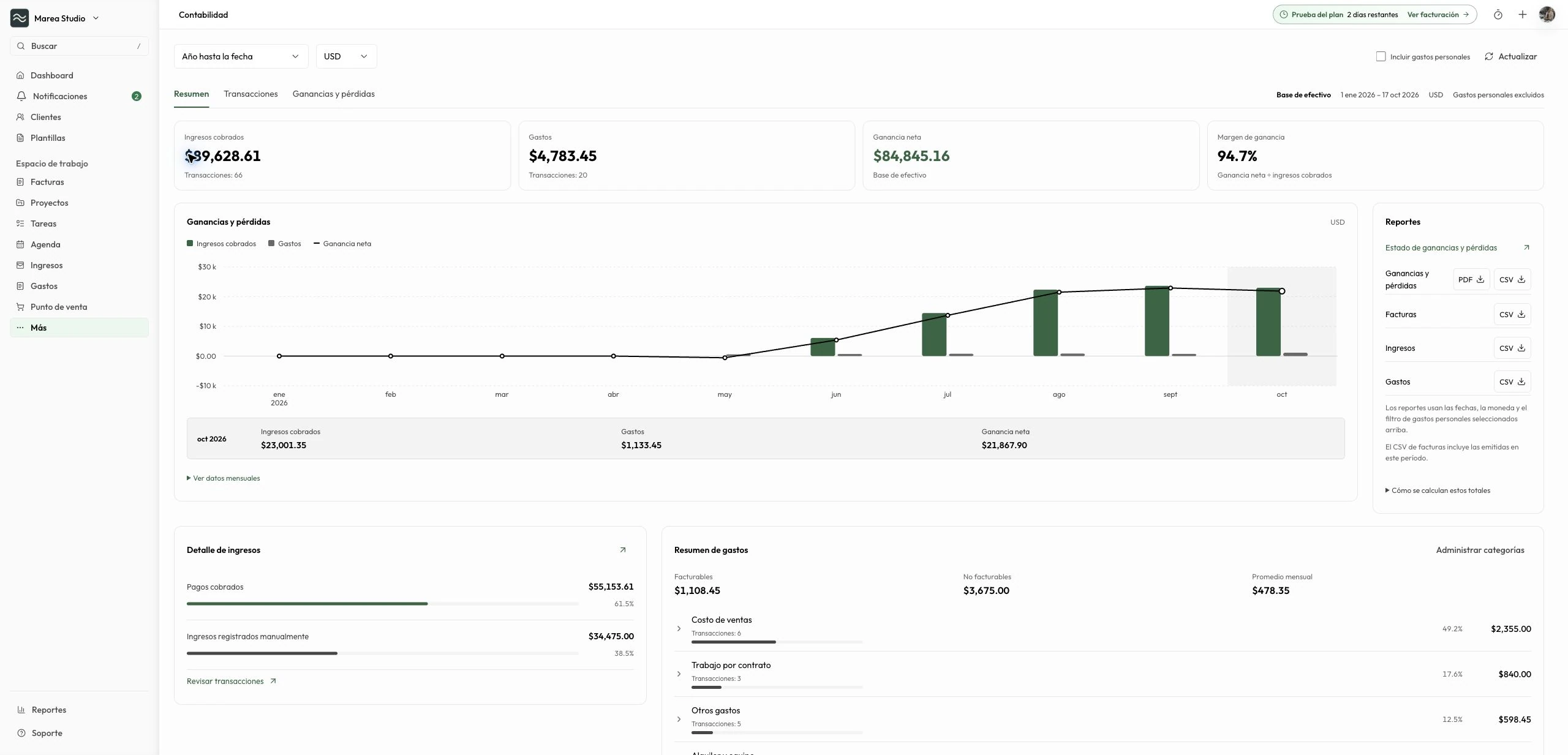1568x755 pixels.
Task: Expand Ver datos mensuales disclosure
Action: tap(223, 478)
